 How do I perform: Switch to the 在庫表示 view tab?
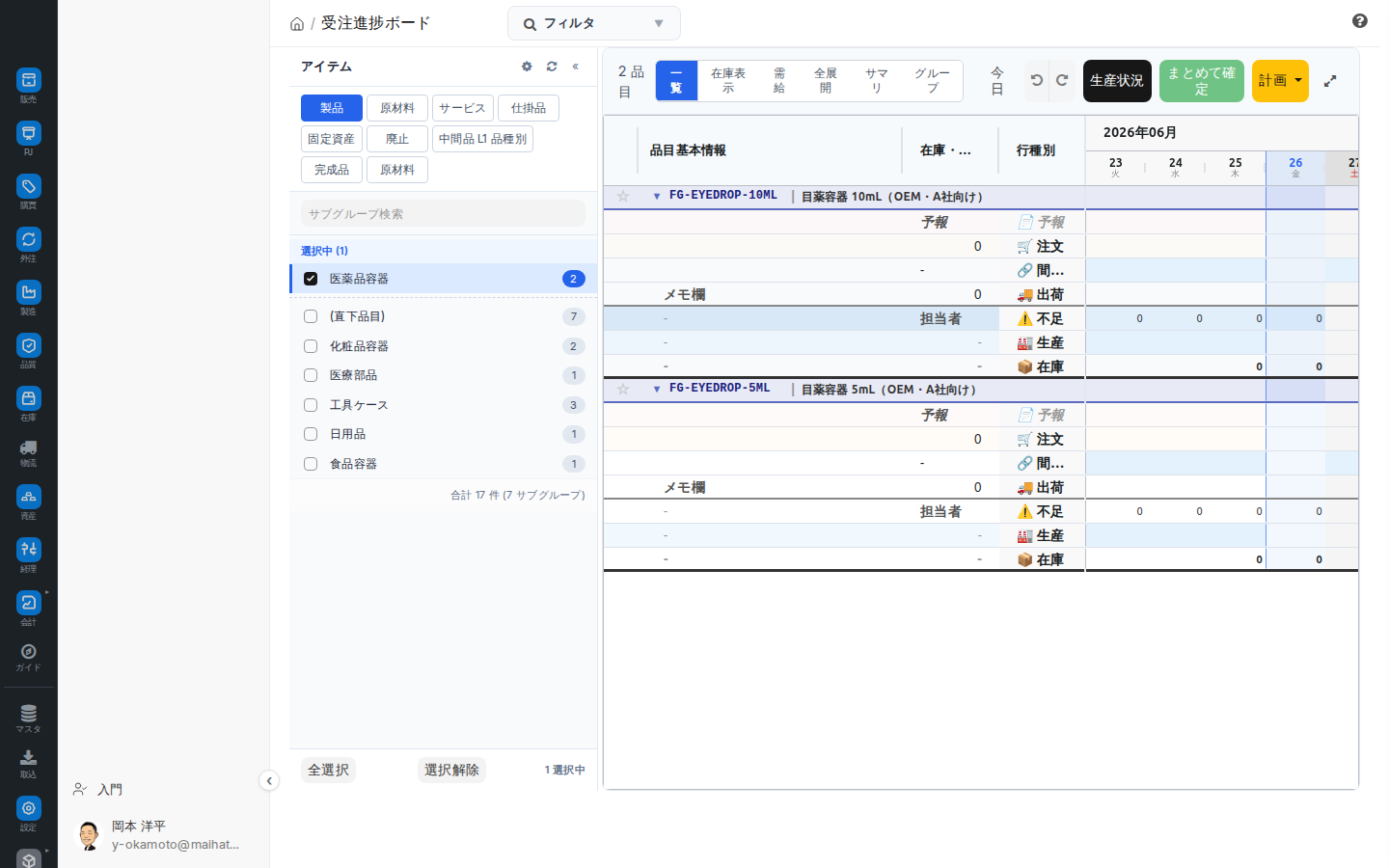tap(728, 81)
